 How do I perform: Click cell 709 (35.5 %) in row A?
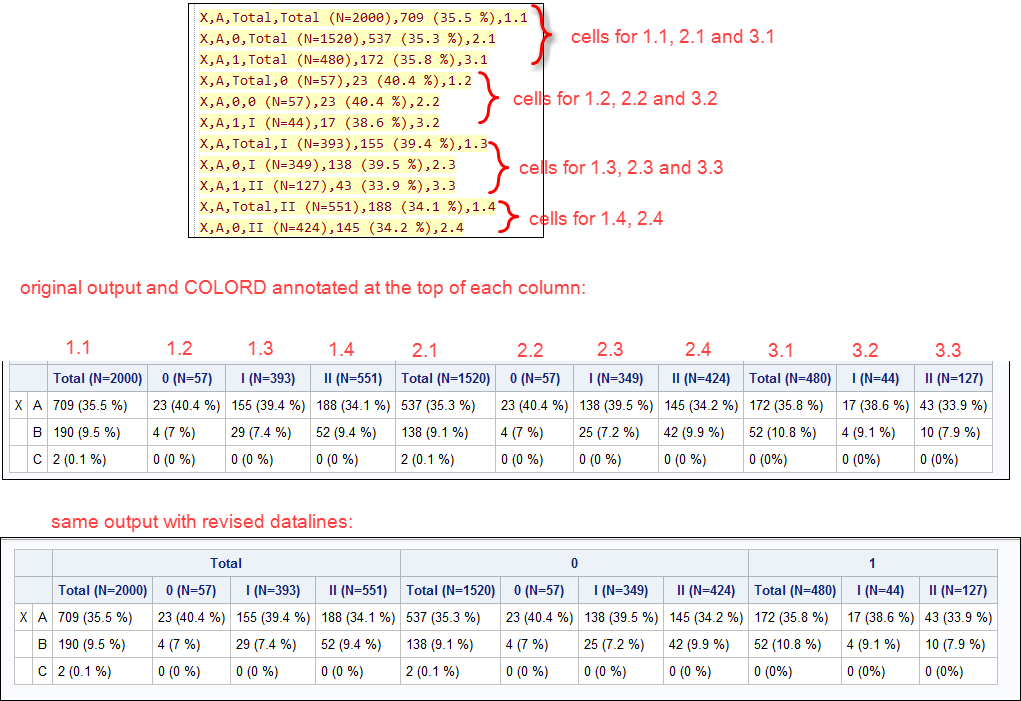(92, 405)
